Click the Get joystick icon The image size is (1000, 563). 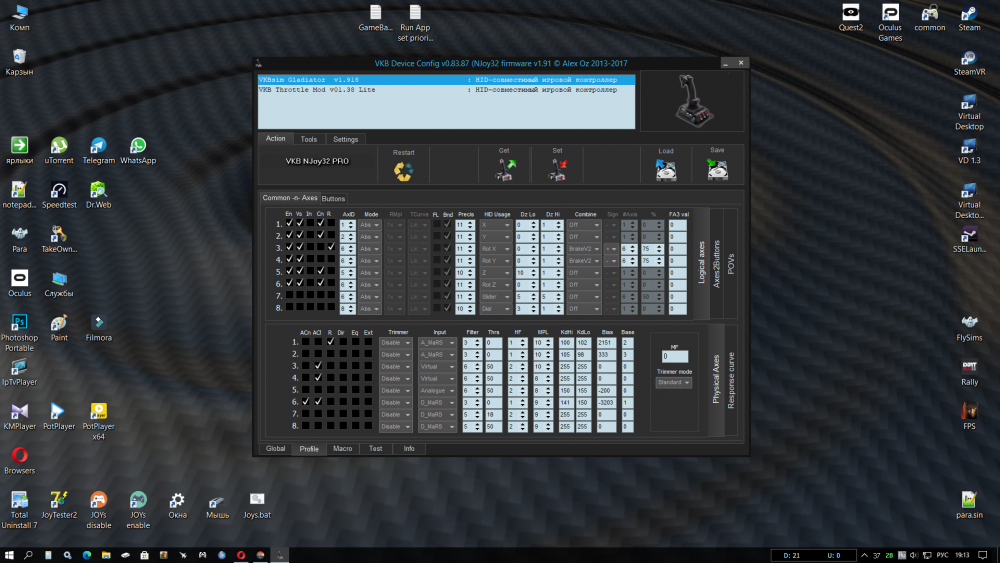pyautogui.click(x=504, y=170)
